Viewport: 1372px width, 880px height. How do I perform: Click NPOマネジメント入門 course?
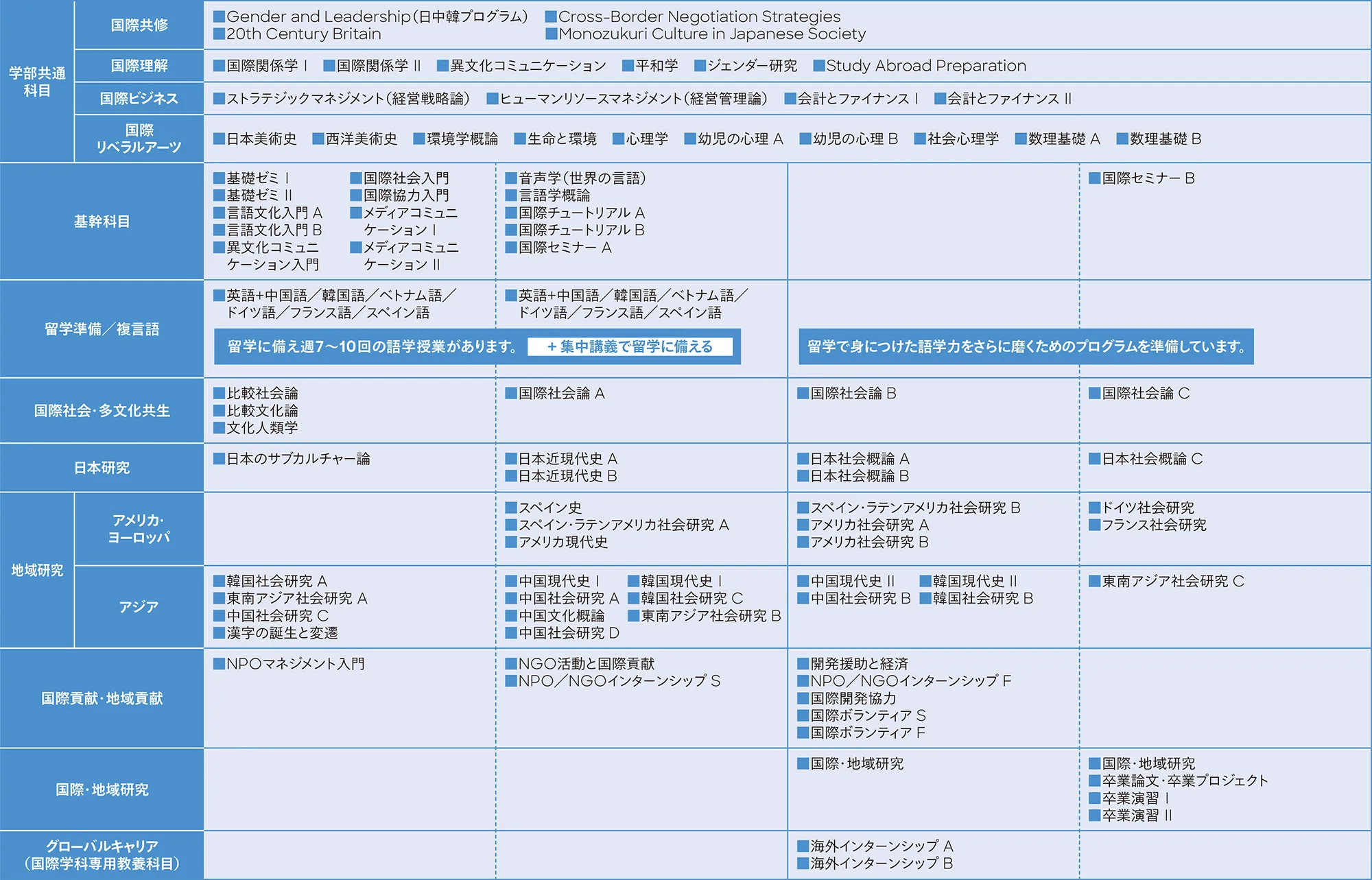(289, 664)
